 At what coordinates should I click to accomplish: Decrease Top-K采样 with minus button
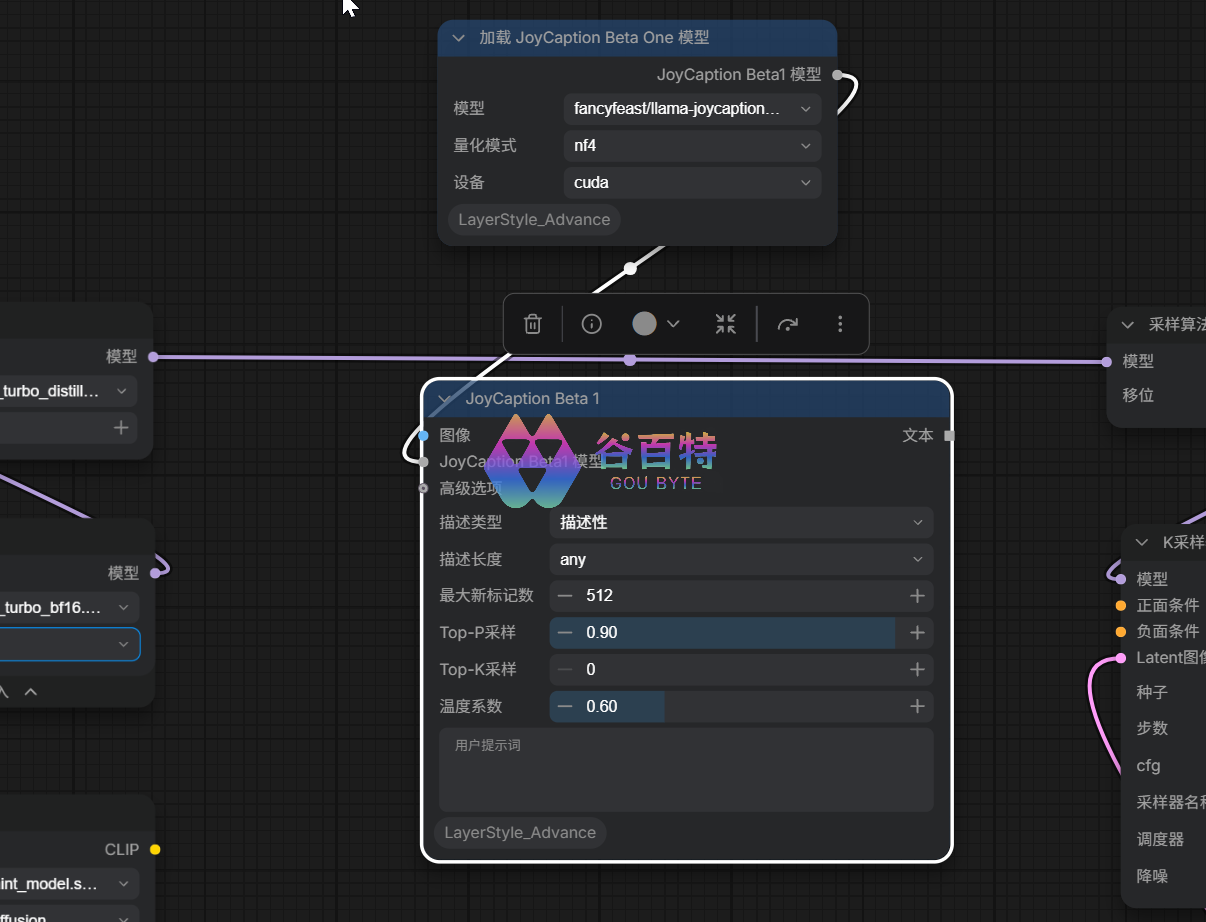click(x=565, y=669)
